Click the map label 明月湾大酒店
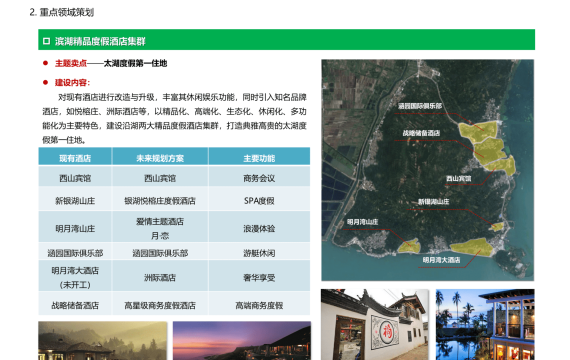570x360 pixels. point(441,260)
